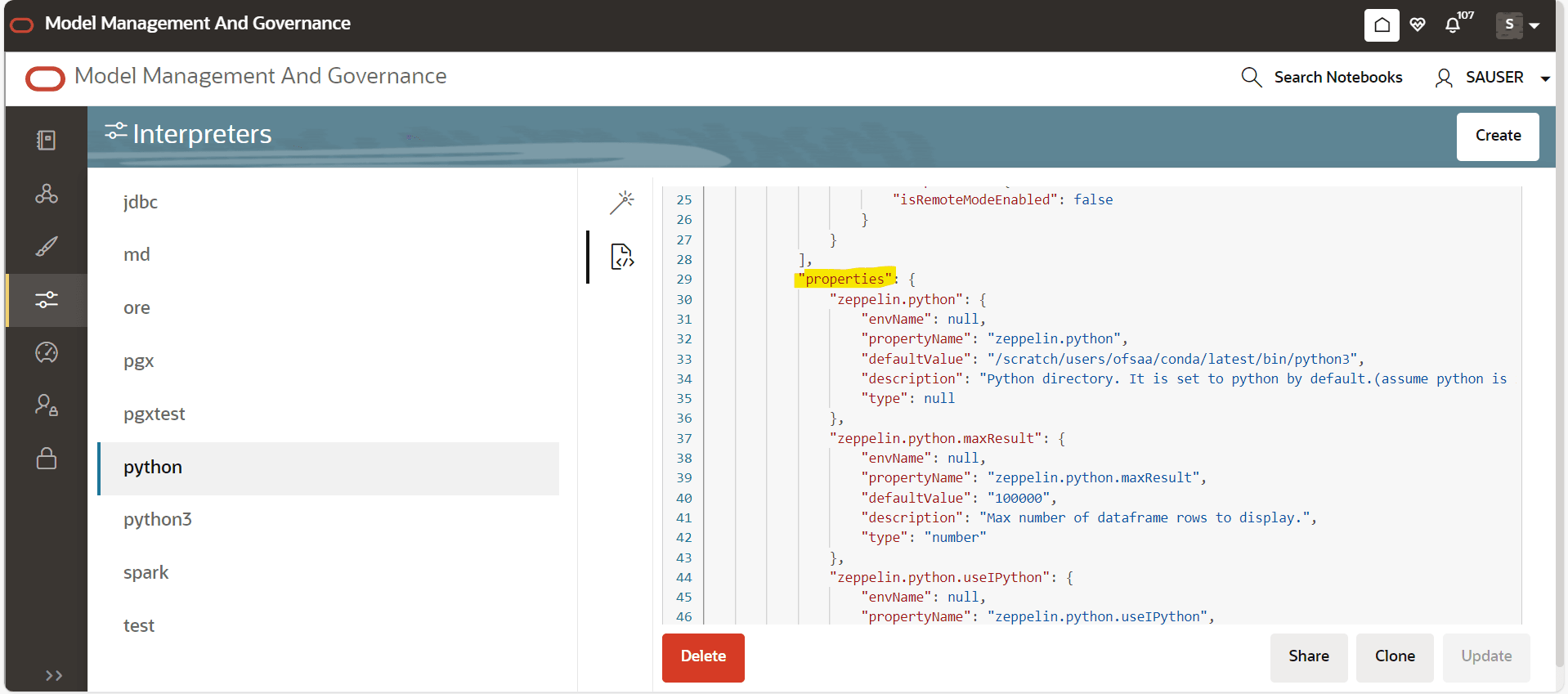The height and width of the screenshot is (694, 1568).
Task: Select the python3 interpreter
Action: (x=329, y=520)
